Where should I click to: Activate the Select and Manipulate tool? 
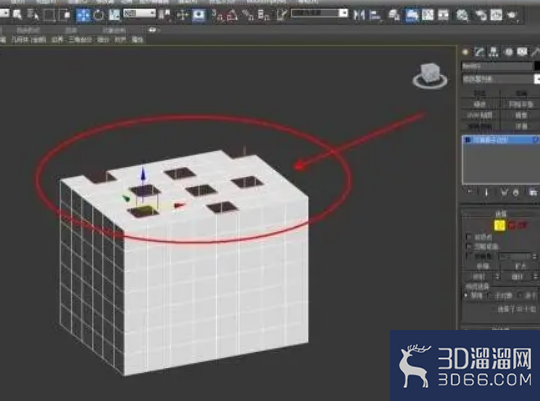(x=183, y=15)
